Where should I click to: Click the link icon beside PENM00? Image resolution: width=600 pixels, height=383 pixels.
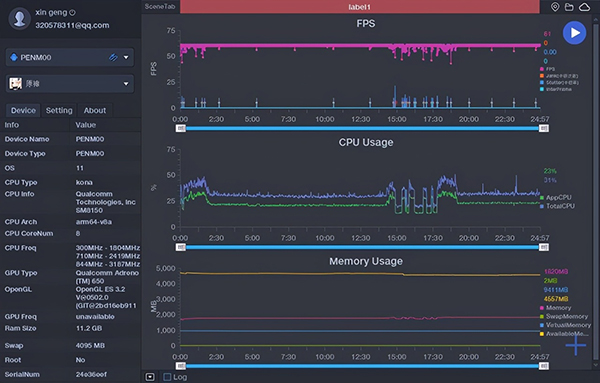pos(113,57)
